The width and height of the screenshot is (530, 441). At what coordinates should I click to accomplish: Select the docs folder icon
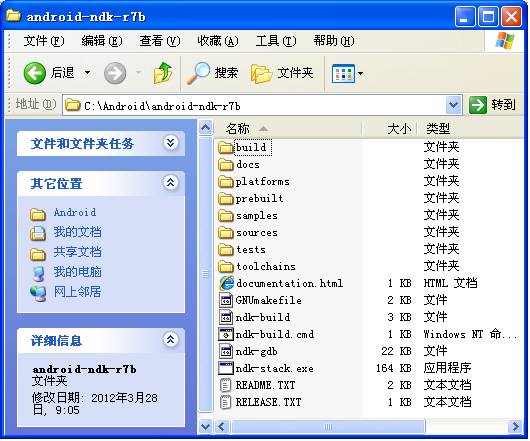tap(226, 165)
